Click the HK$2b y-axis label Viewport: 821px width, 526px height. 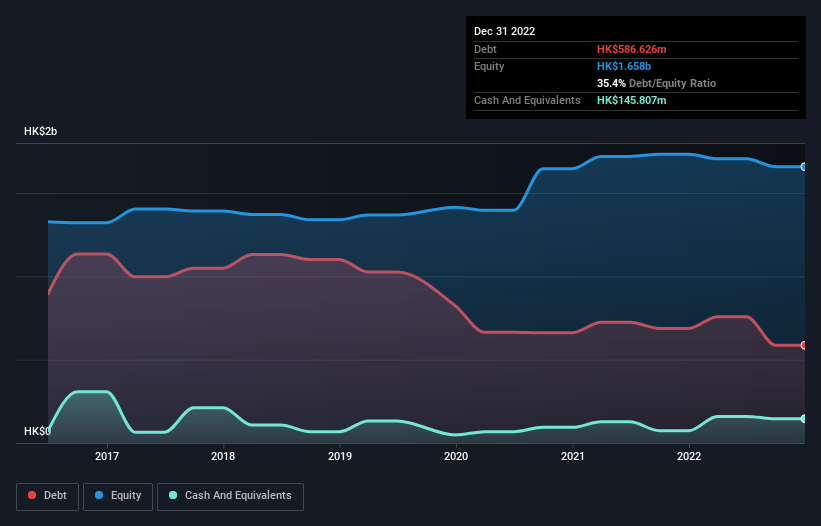pyautogui.click(x=40, y=131)
